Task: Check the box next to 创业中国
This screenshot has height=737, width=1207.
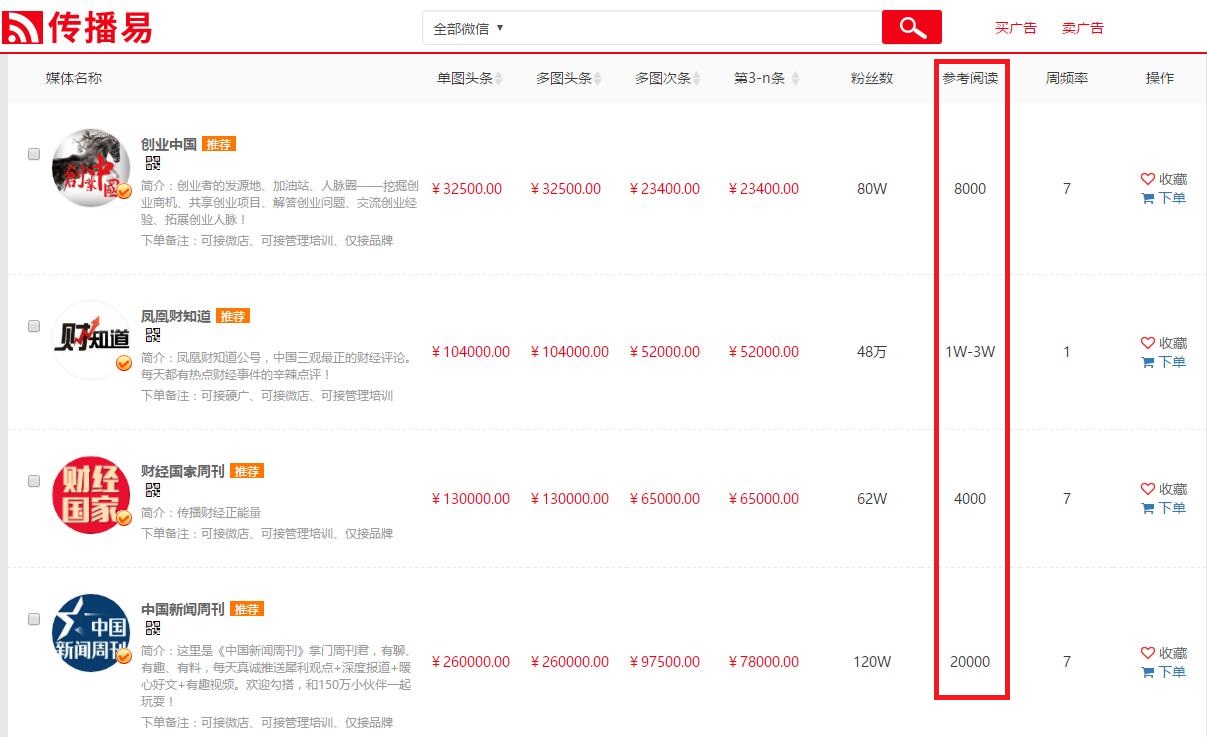Action: (34, 154)
